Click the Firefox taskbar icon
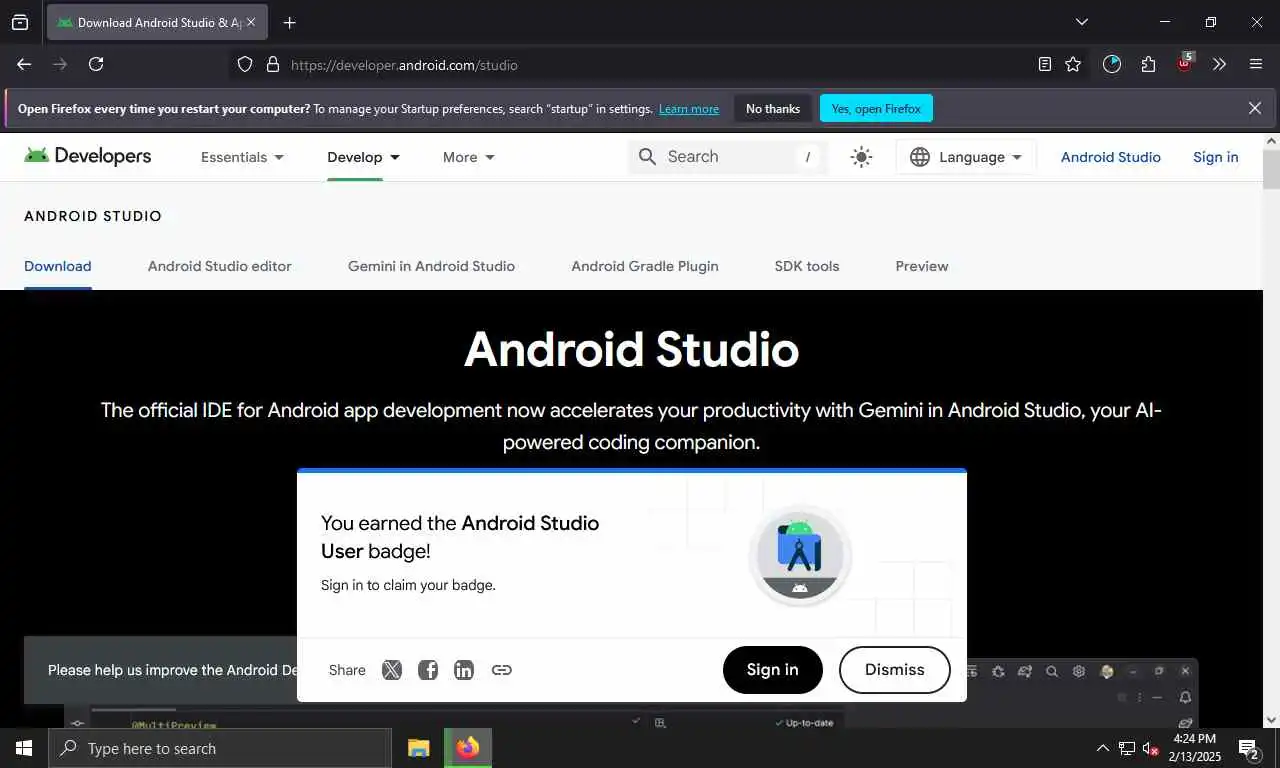The width and height of the screenshot is (1280, 768). [x=467, y=748]
